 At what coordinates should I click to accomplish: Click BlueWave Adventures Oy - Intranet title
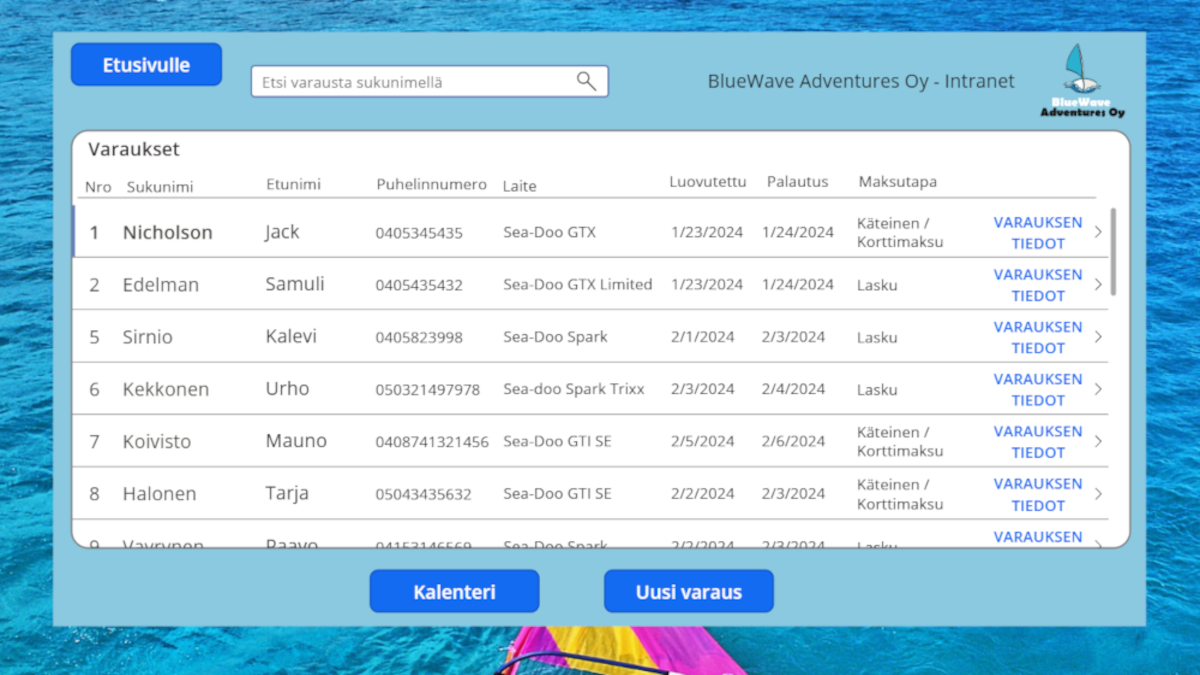tap(861, 82)
